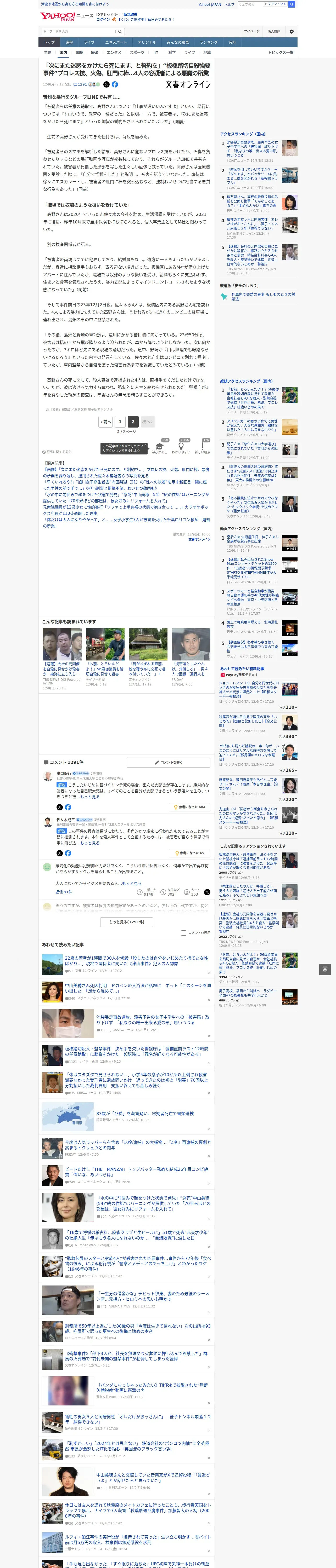The height and width of the screenshot is (1568, 336).
Task: Click the keyword search magnifier button
Action: click(x=120, y=32)
